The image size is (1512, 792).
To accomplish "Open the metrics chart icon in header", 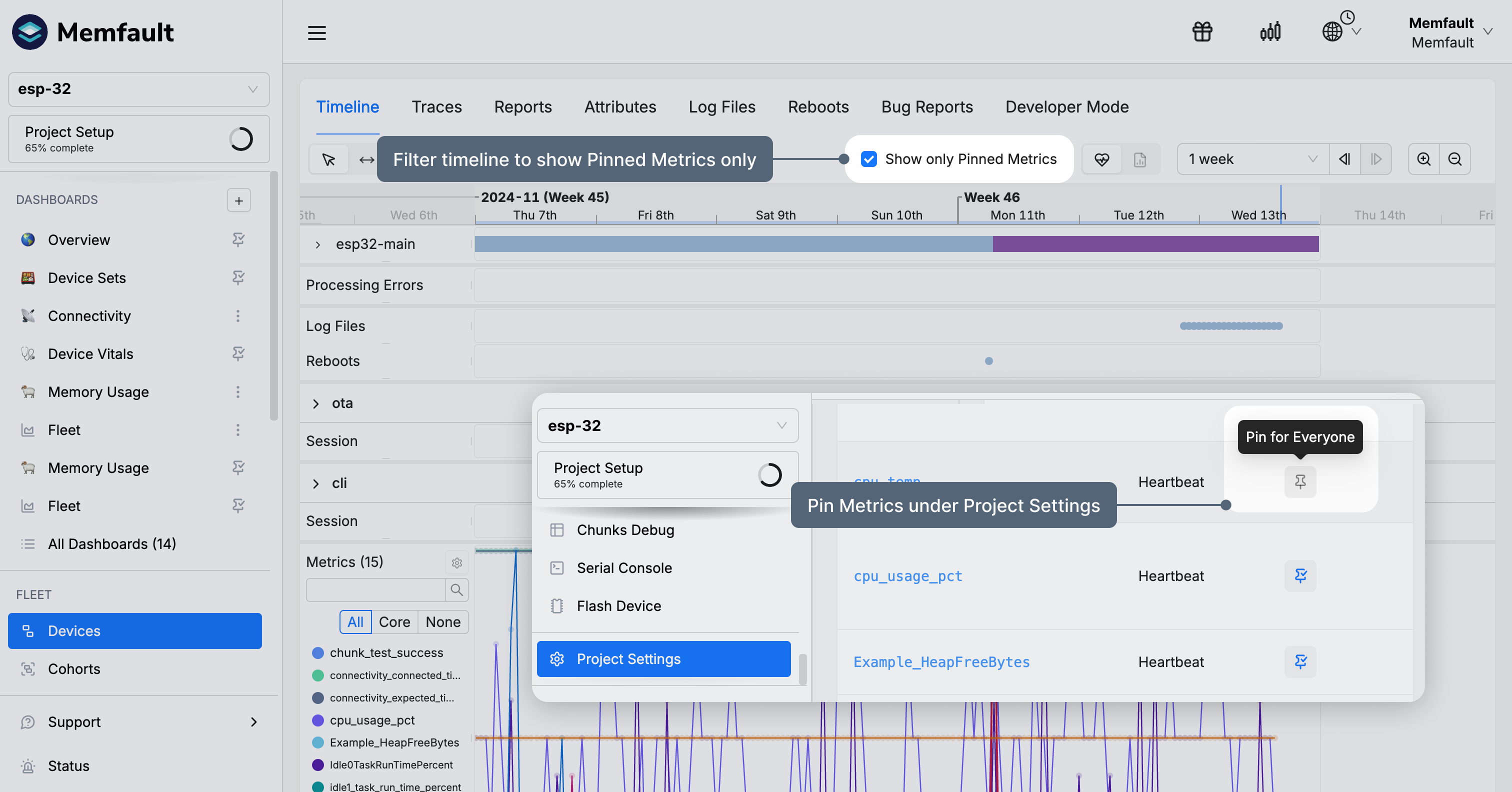I will point(1270,31).
